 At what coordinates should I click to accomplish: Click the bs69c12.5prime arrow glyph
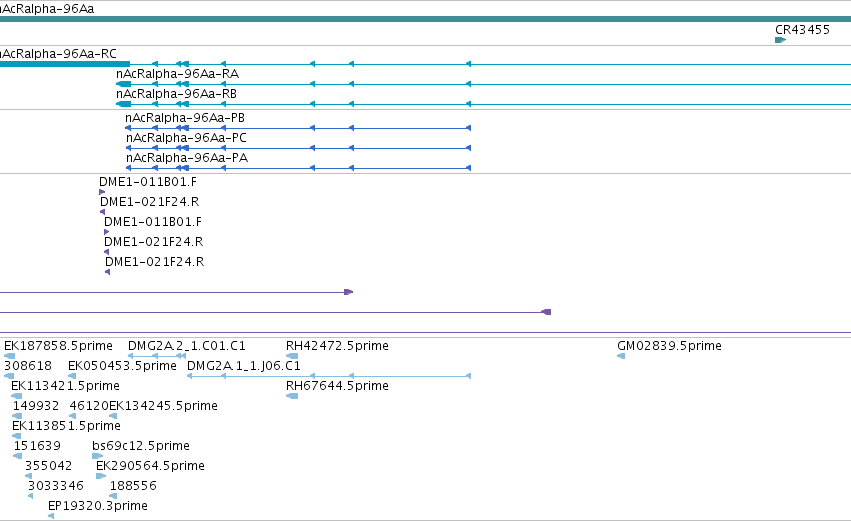97,456
